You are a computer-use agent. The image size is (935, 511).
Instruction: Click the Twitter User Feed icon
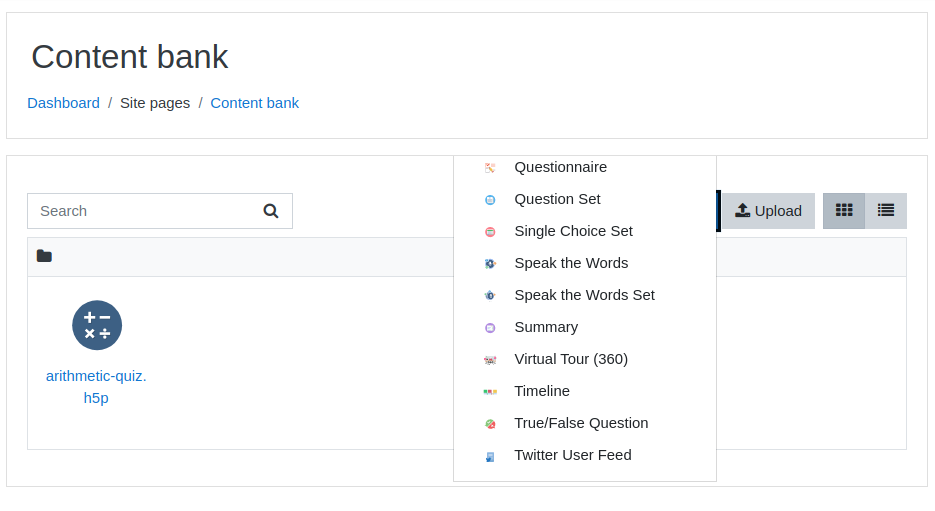(x=490, y=456)
